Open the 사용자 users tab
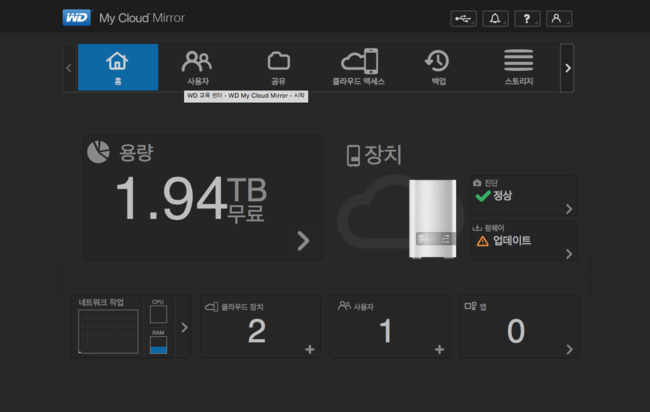Image resolution: width=650 pixels, height=412 pixels. (197, 68)
